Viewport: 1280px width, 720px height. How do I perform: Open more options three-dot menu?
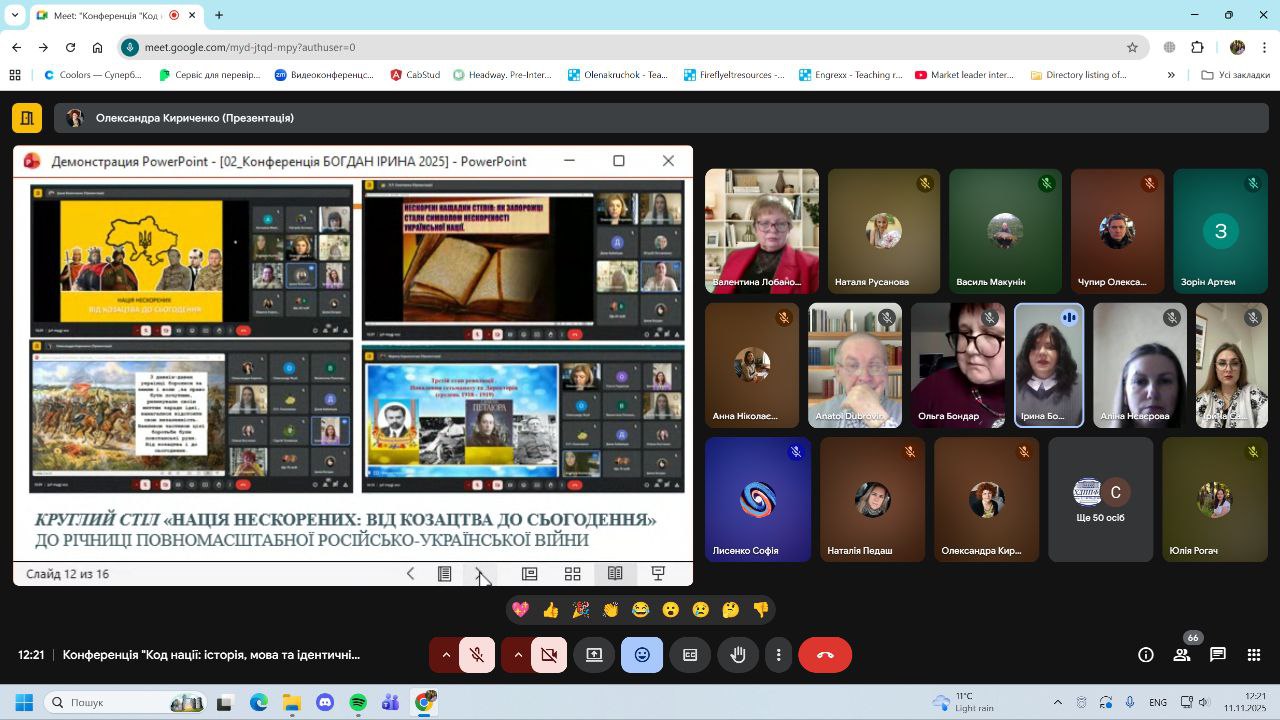tap(778, 655)
